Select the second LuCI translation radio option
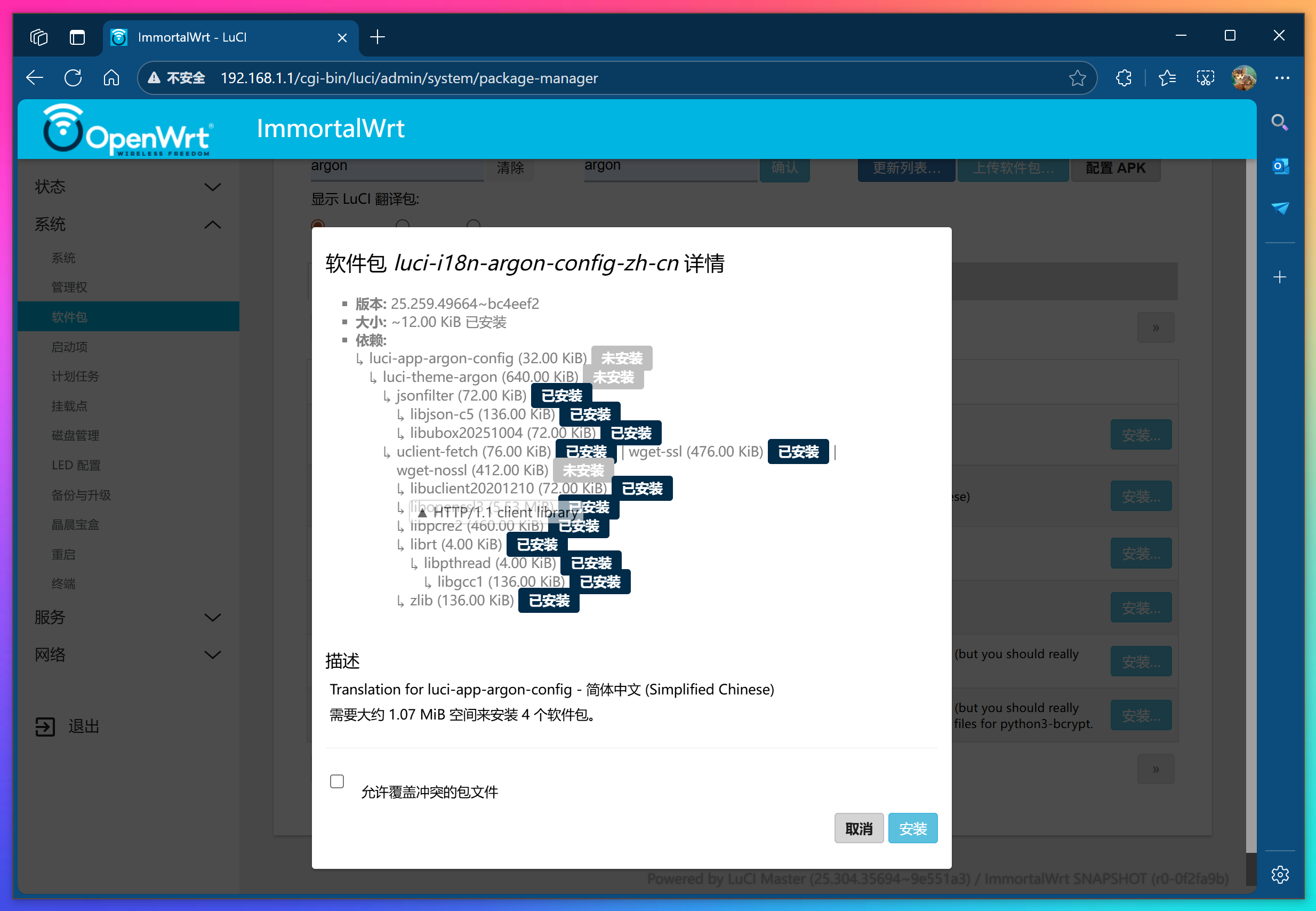The height and width of the screenshot is (911, 1316). pyautogui.click(x=403, y=225)
